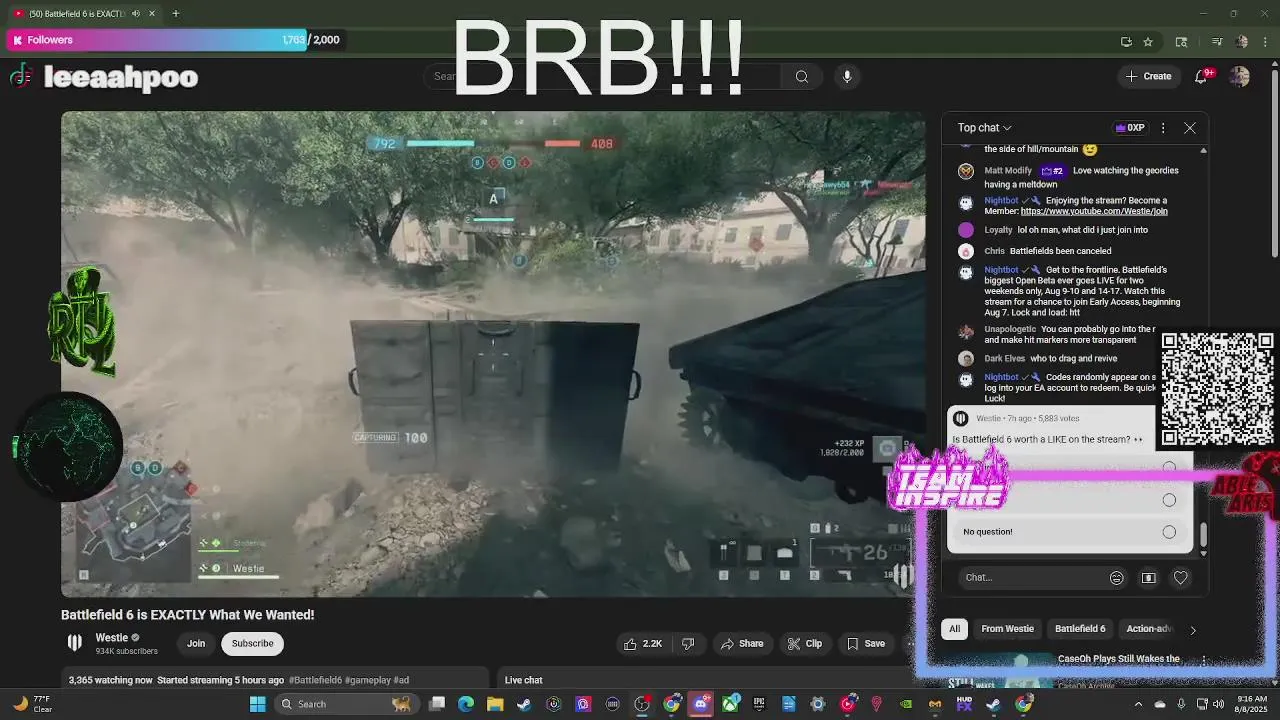Open YouTube notifications bell
The height and width of the screenshot is (720, 1280).
(x=1202, y=76)
